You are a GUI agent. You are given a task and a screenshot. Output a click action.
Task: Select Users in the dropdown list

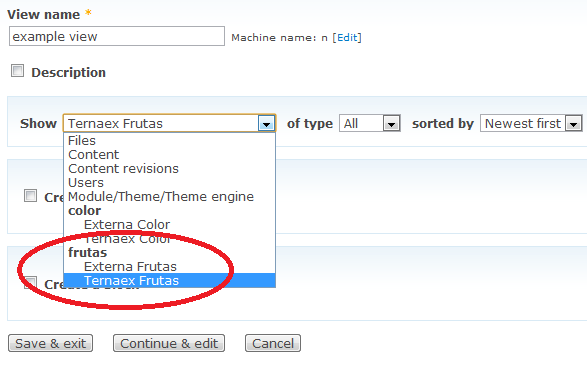point(170,182)
